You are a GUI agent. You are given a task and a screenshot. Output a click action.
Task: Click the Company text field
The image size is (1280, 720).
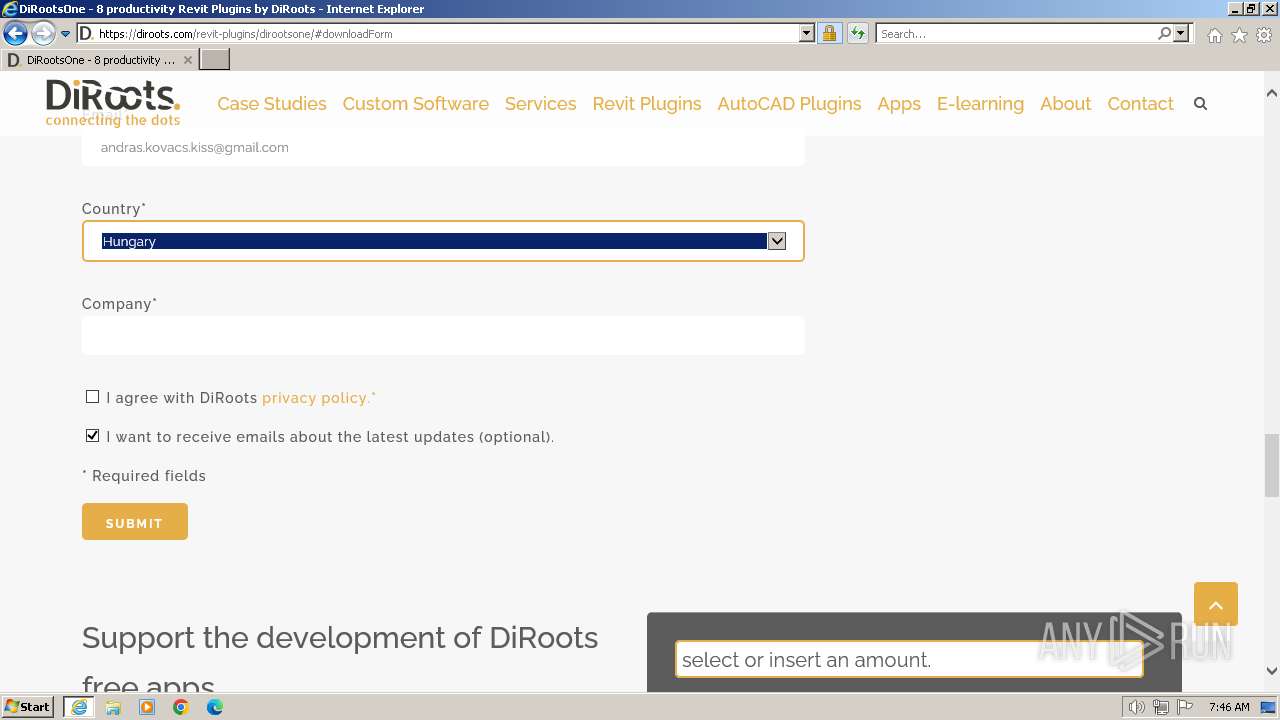[x=443, y=336]
